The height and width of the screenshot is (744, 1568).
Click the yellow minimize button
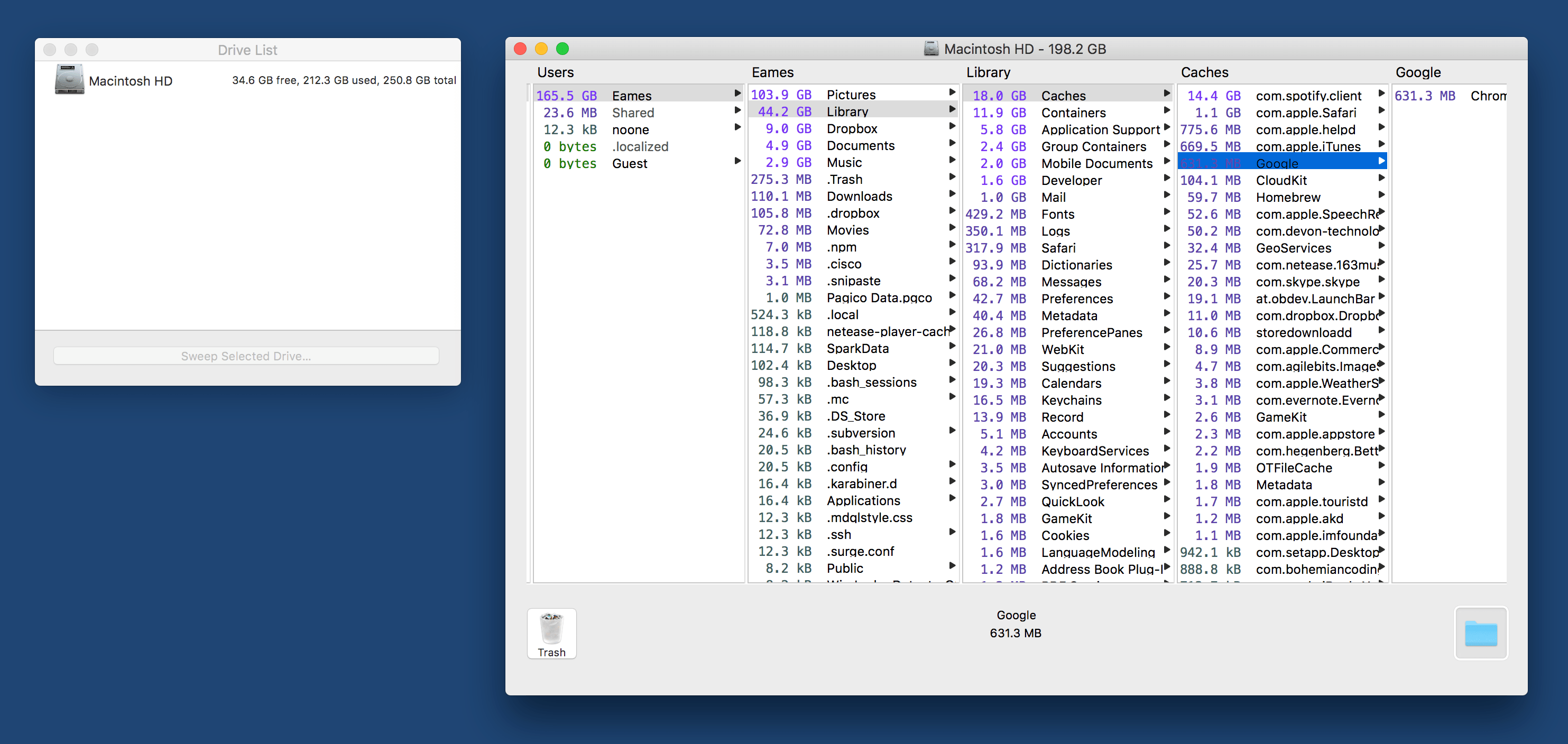tap(541, 49)
